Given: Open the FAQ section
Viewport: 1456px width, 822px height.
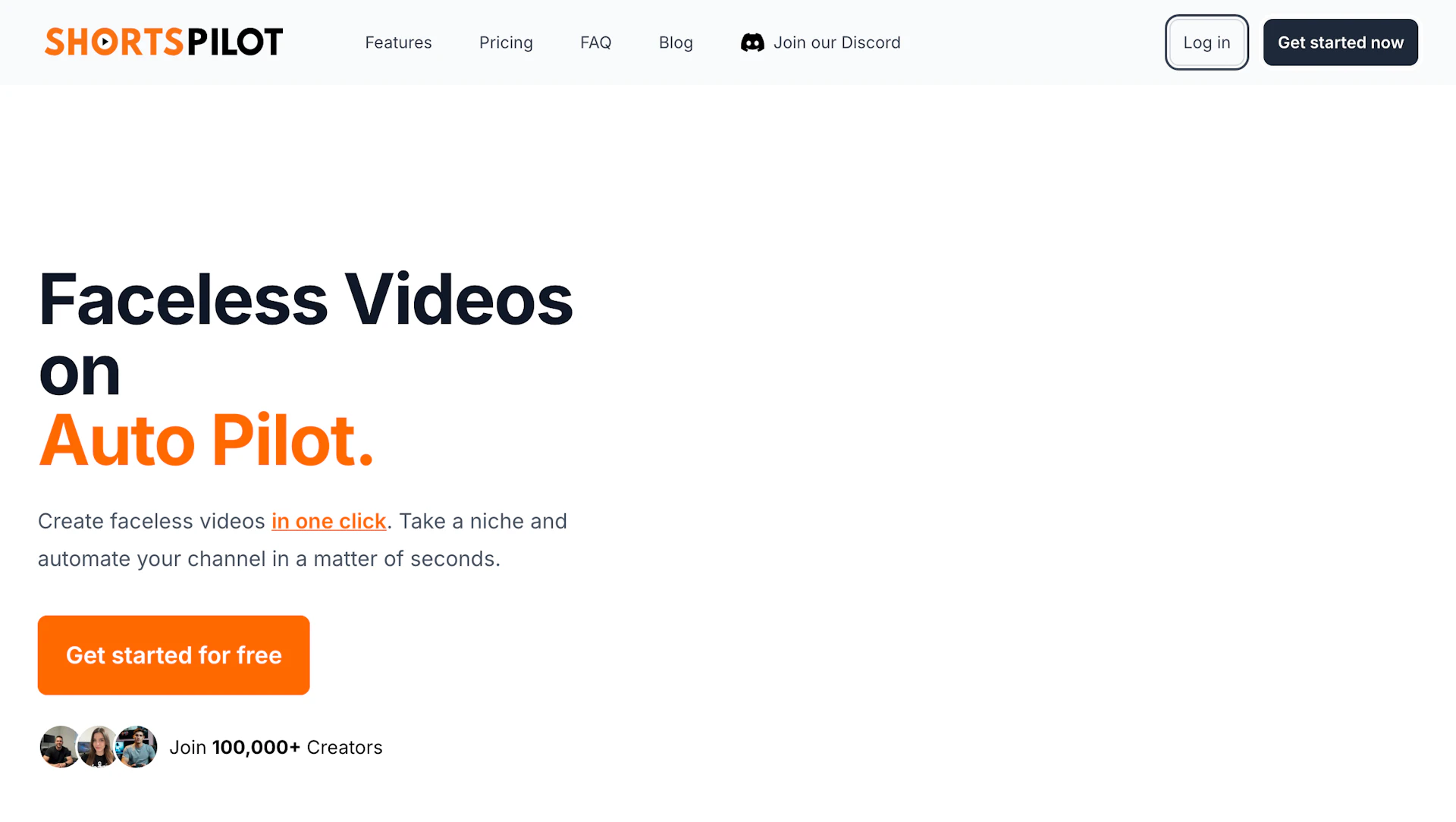Looking at the screenshot, I should coord(595,42).
